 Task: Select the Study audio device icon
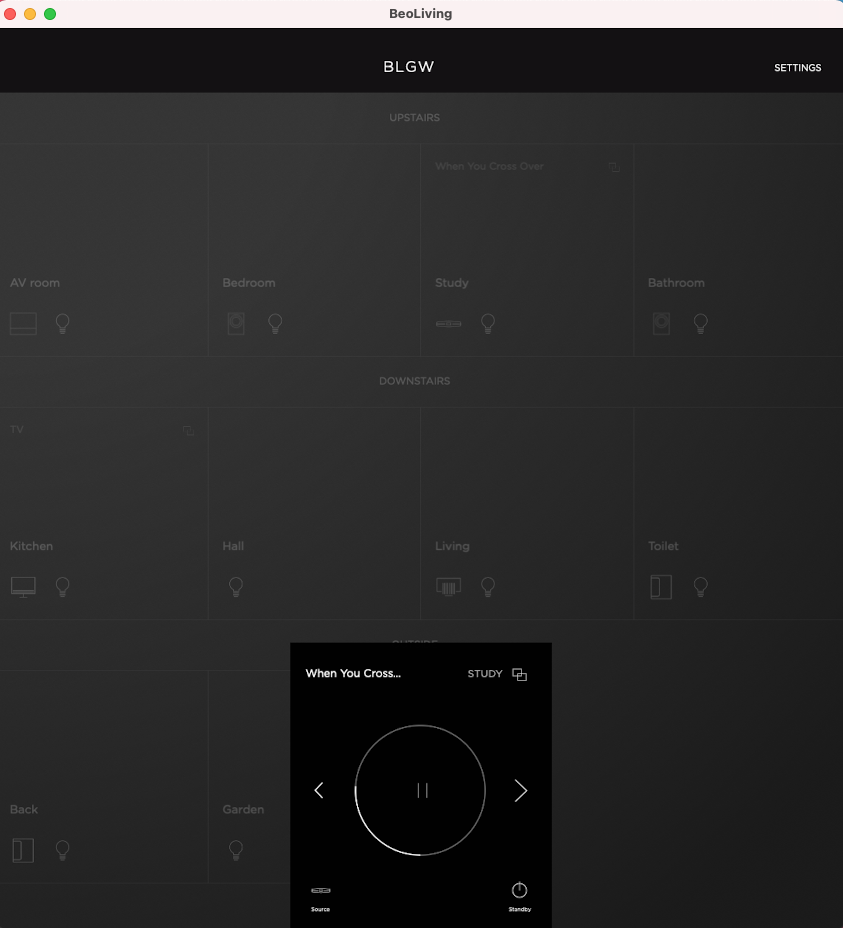448,324
